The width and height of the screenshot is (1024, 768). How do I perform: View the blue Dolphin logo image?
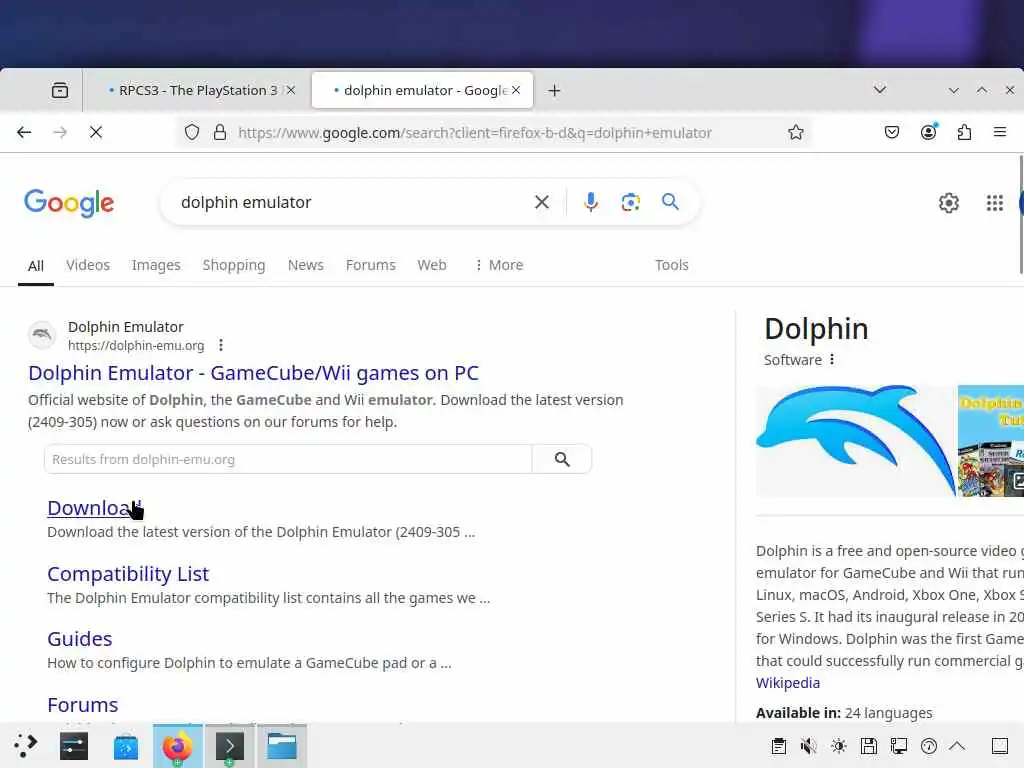855,440
